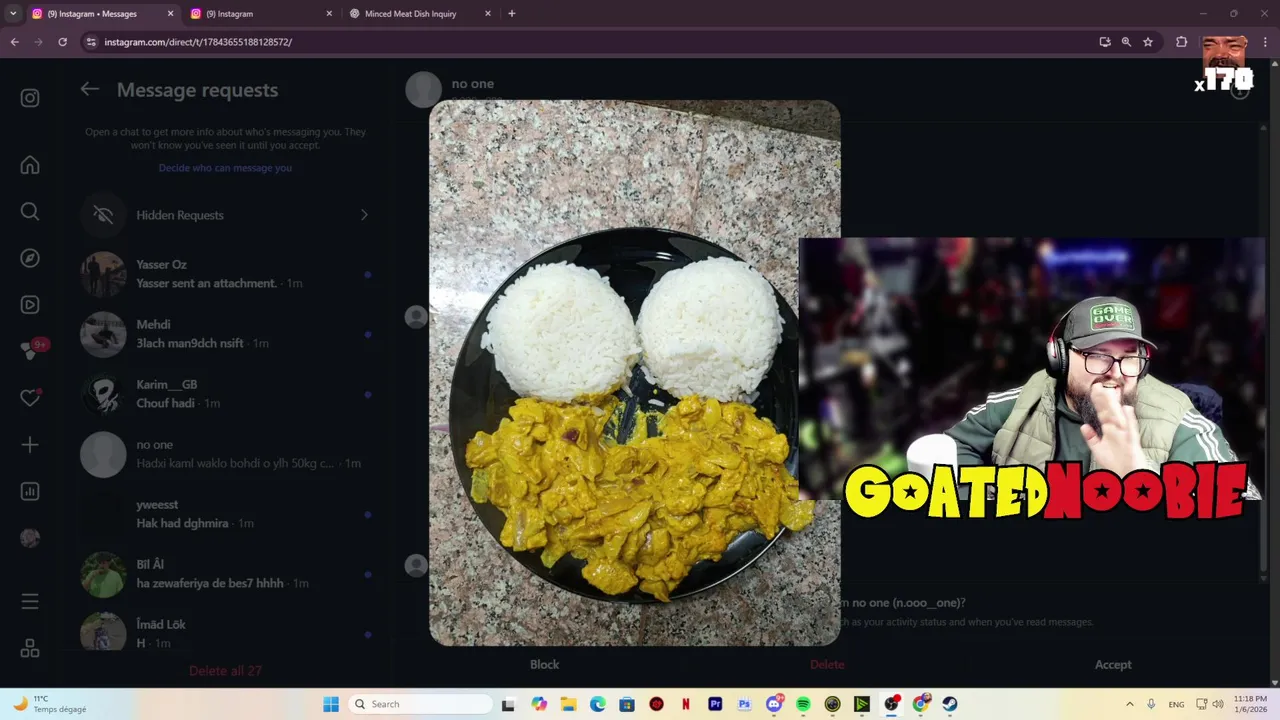Show hidden system tray icons chevron
Viewport: 1280px width, 720px height.
[1130, 704]
